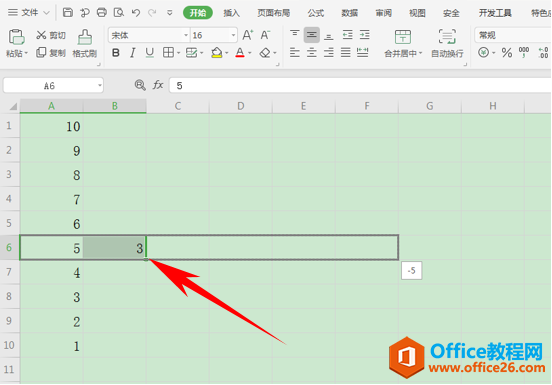Select the Format Painter (格式刷)

tap(84, 43)
